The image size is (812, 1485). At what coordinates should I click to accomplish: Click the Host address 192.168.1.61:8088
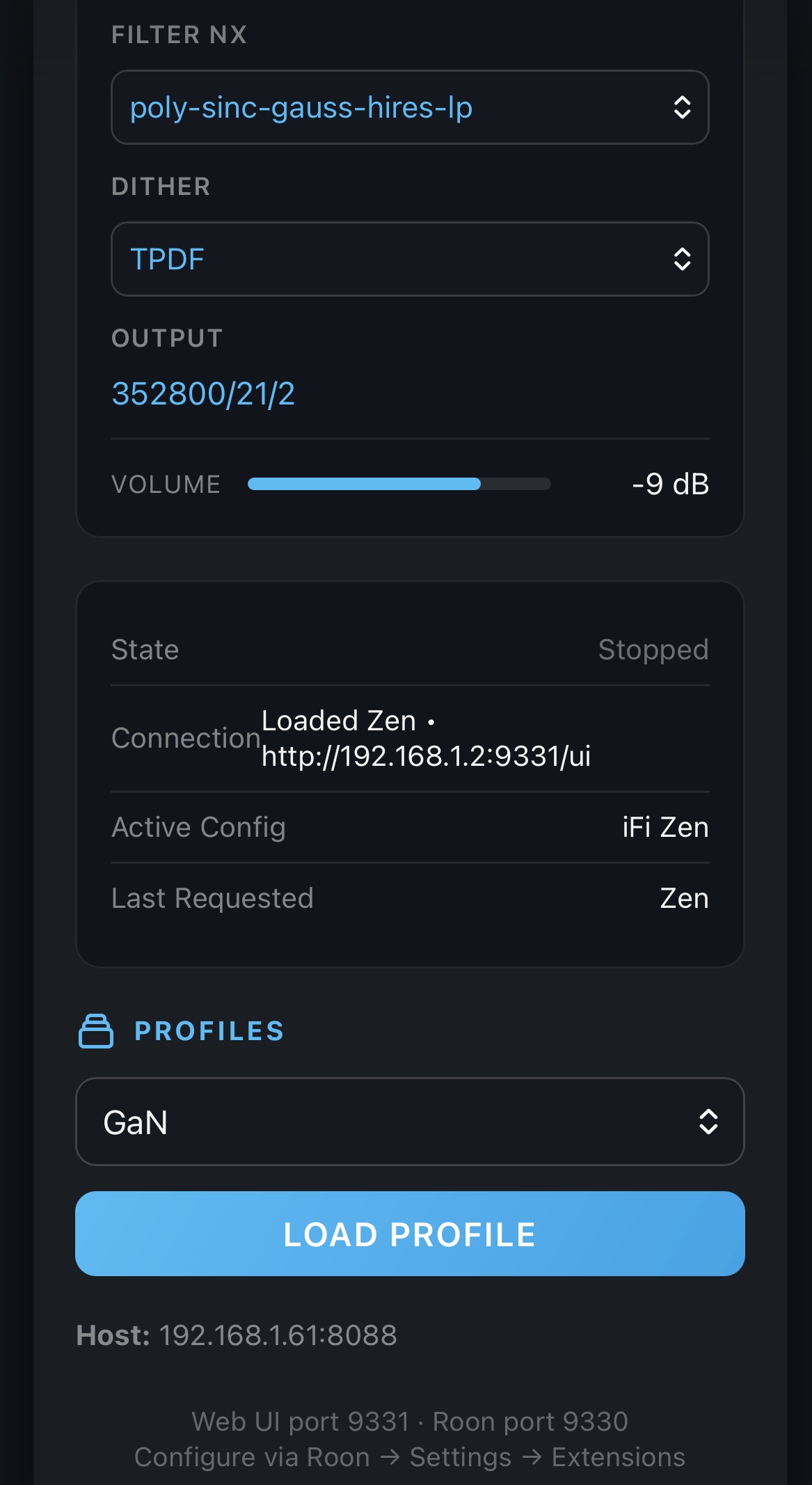[278, 1335]
